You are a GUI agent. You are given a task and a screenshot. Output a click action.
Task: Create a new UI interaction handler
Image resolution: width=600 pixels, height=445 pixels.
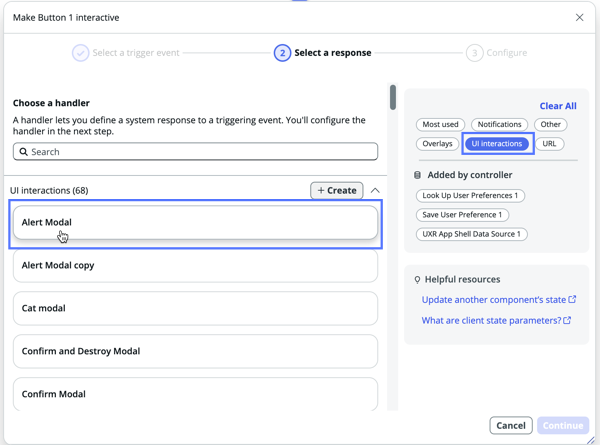point(337,190)
